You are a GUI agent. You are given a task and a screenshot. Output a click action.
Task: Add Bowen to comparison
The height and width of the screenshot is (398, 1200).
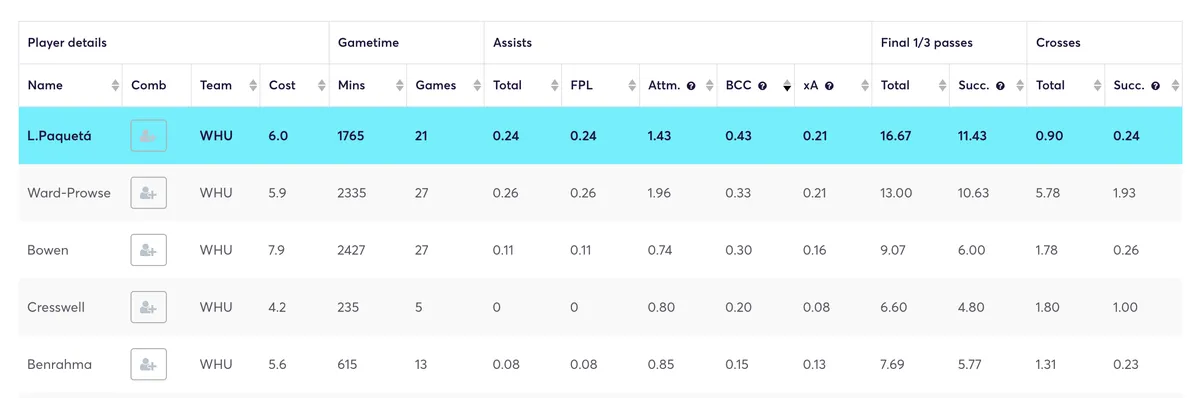(x=148, y=250)
